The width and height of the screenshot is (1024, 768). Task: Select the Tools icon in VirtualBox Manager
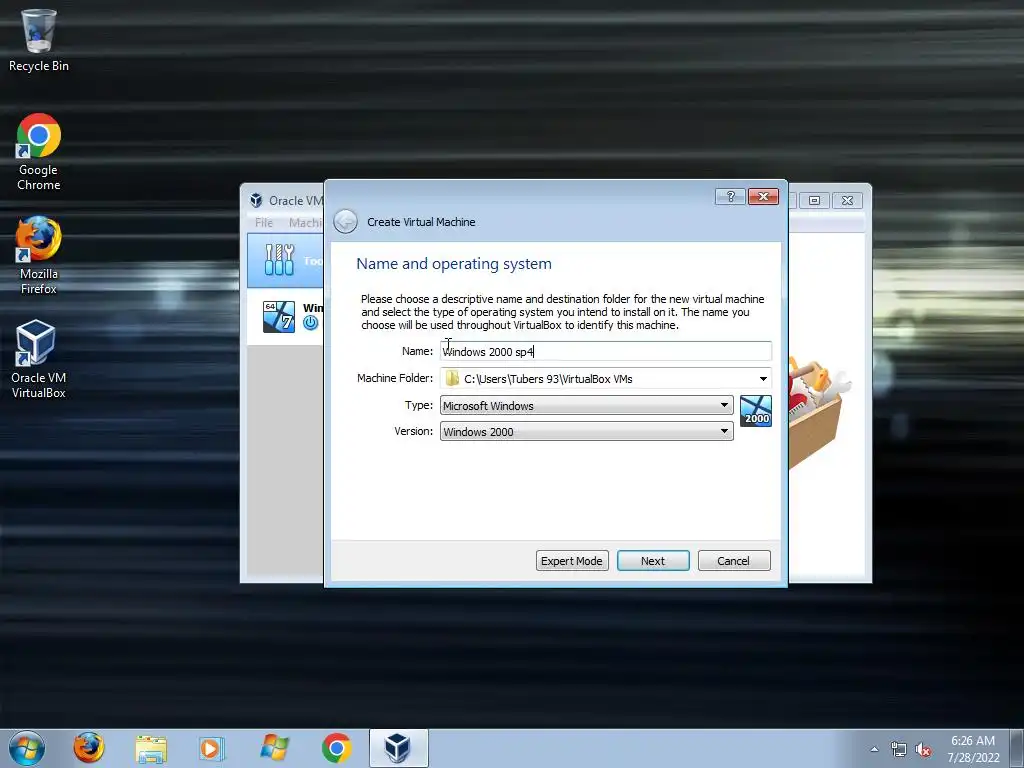[280, 260]
